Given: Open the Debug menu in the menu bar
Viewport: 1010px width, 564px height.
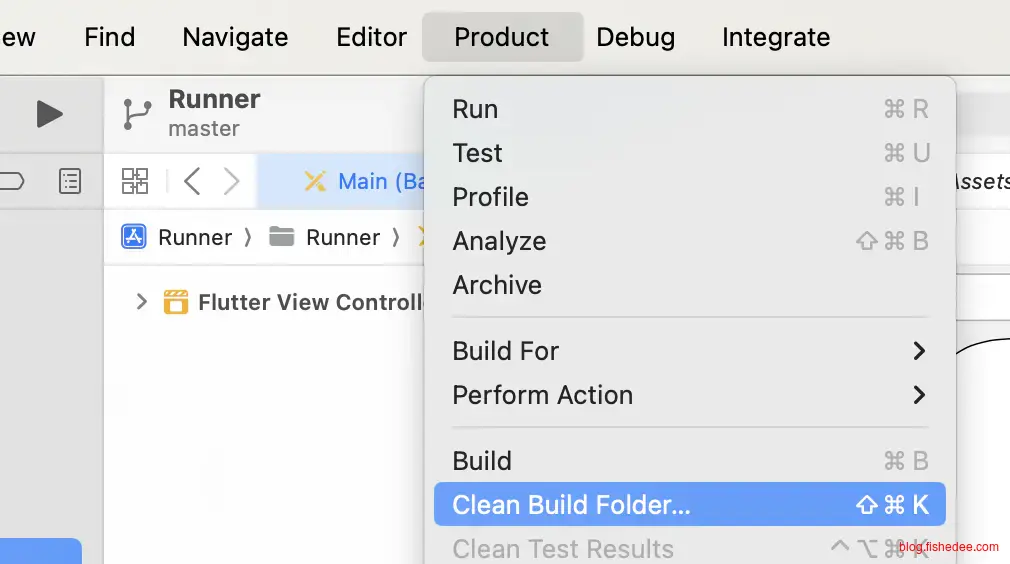Looking at the screenshot, I should [x=635, y=37].
